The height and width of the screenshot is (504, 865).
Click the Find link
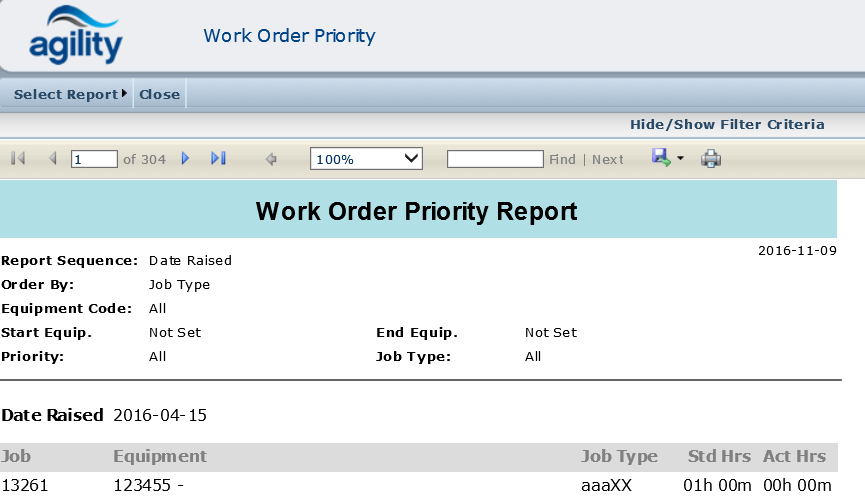(562, 160)
